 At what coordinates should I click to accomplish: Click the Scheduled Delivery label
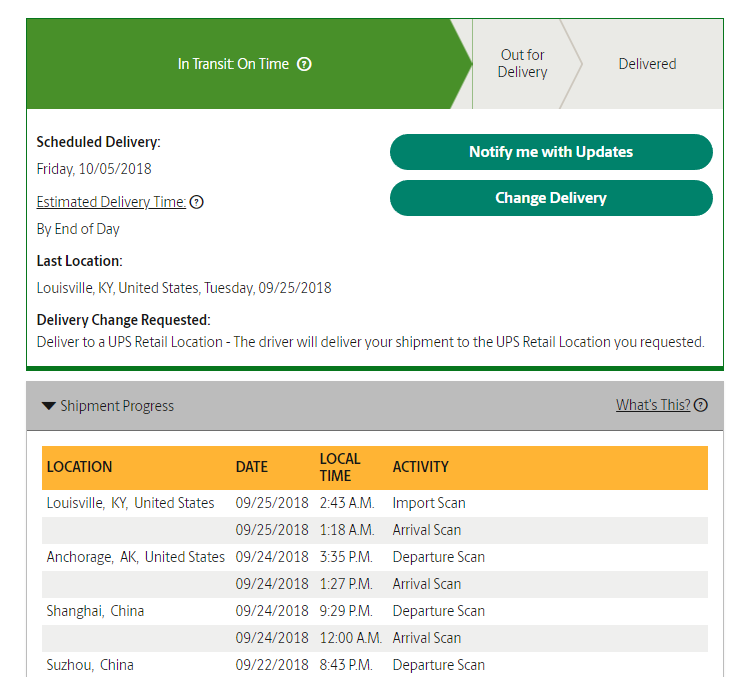point(98,142)
